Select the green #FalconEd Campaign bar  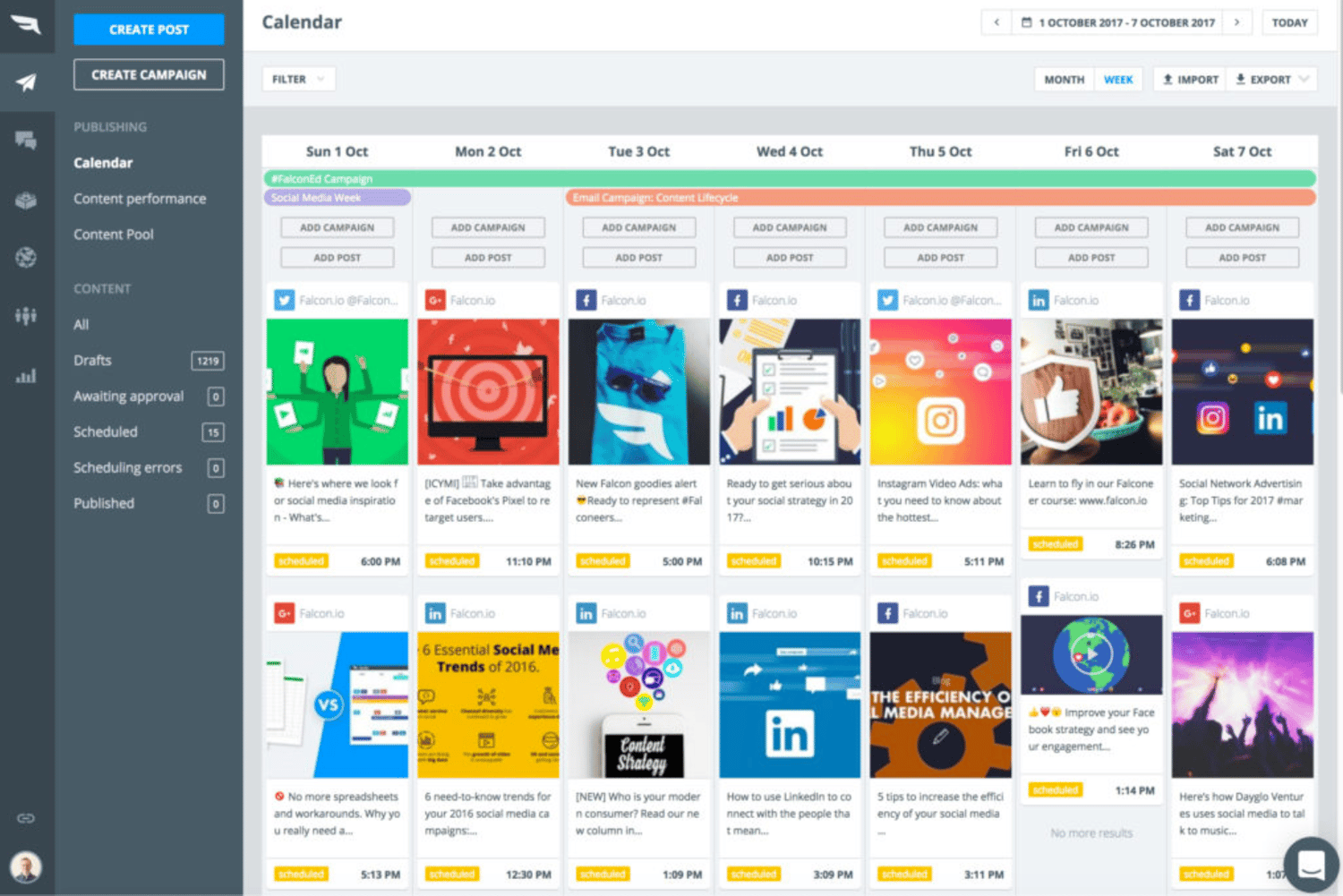[x=790, y=179]
